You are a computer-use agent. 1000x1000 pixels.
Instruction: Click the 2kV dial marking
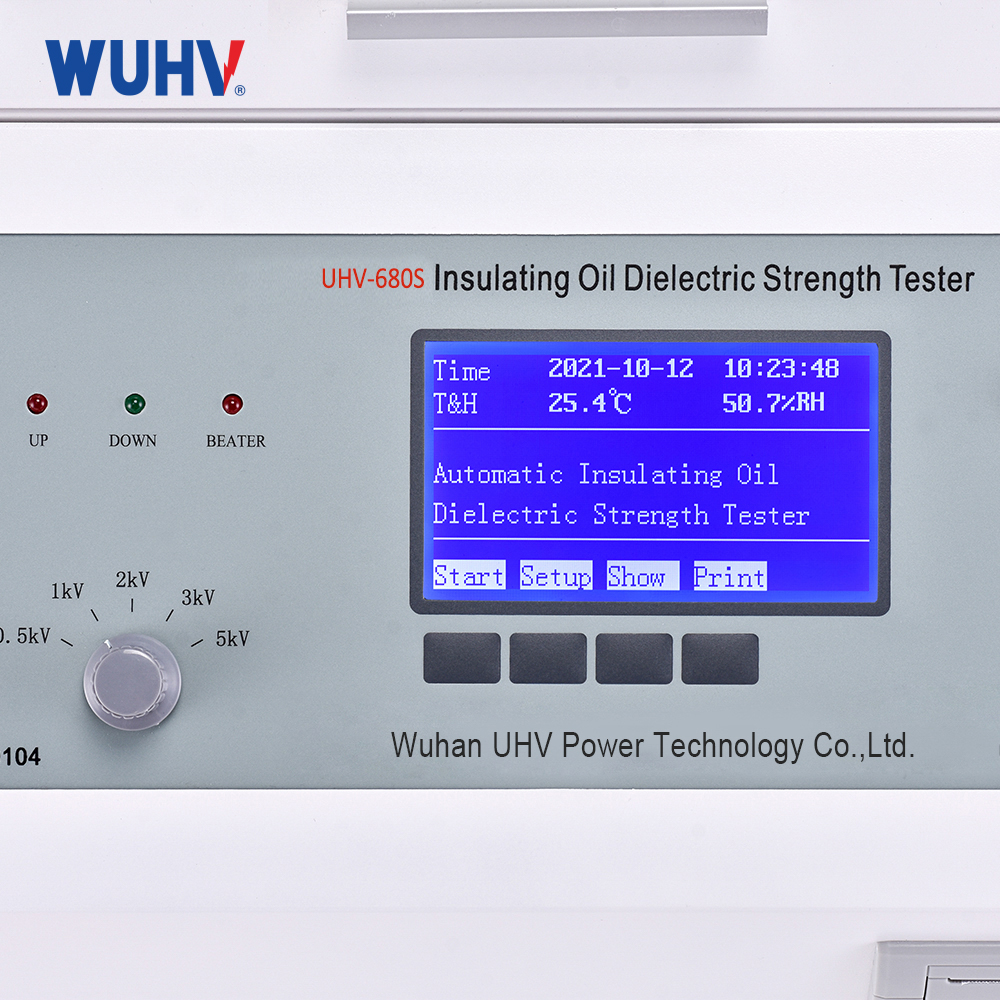[x=132, y=579]
